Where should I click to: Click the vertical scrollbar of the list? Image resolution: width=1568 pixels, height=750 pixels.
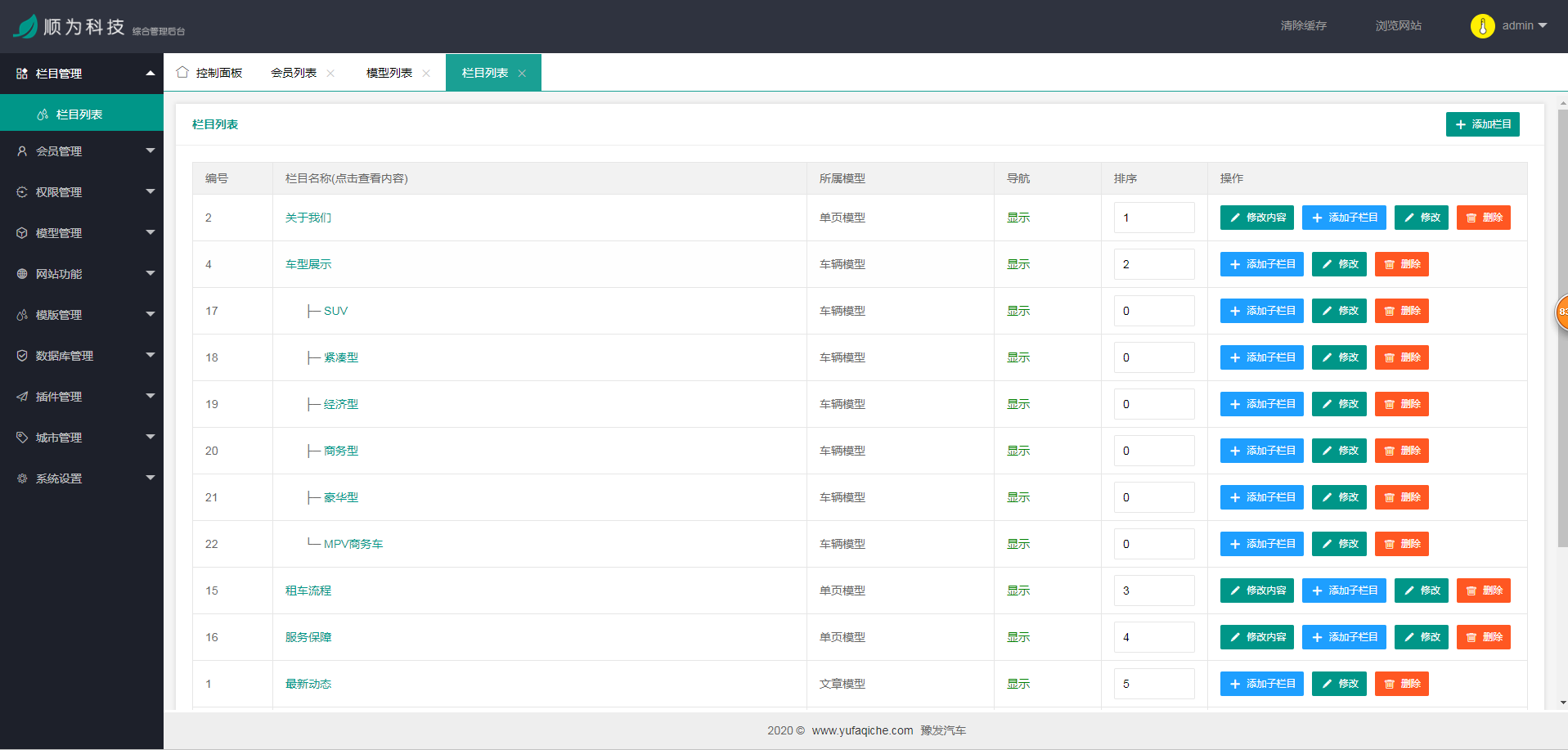tap(1562, 327)
